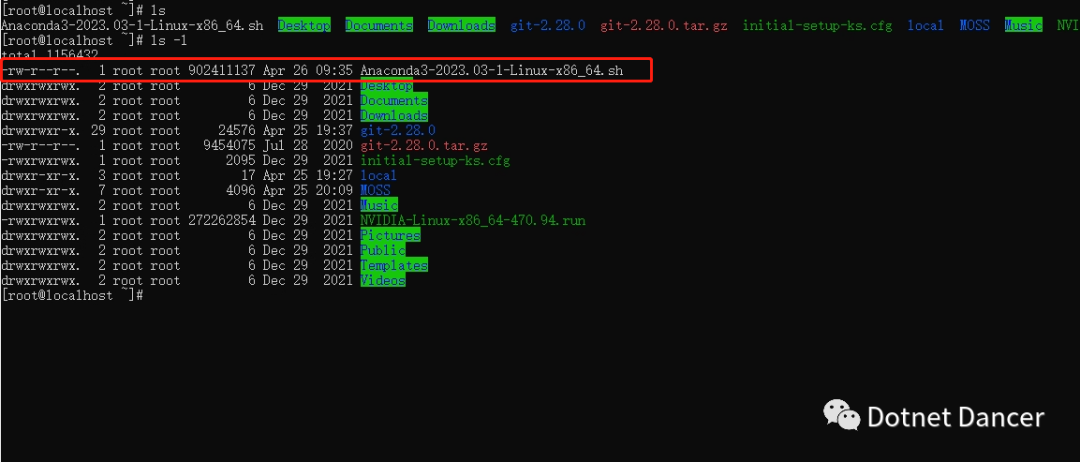Click Music name in the ls -l listing
This screenshot has height=462, width=1080.
tap(380, 206)
